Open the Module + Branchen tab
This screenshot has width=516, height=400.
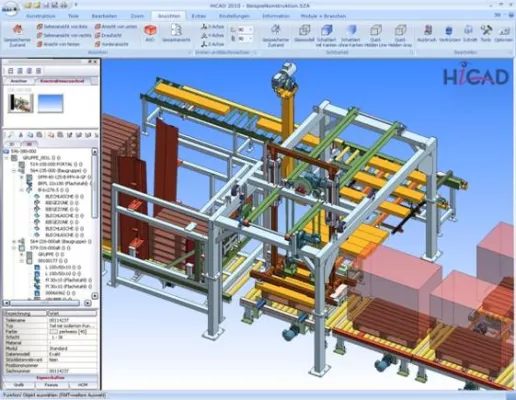click(323, 16)
